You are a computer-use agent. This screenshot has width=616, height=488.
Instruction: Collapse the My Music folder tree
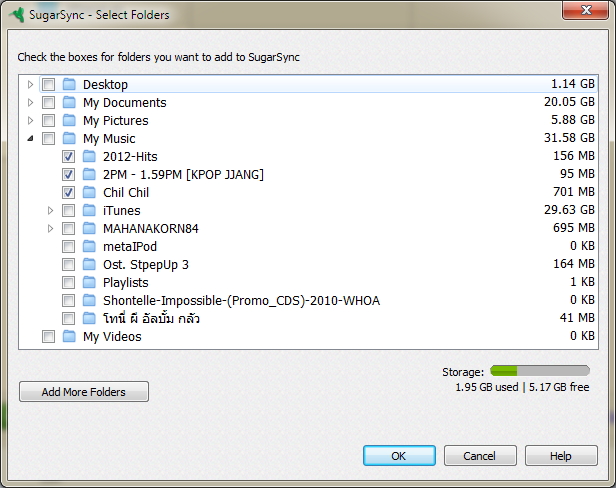(x=30, y=139)
